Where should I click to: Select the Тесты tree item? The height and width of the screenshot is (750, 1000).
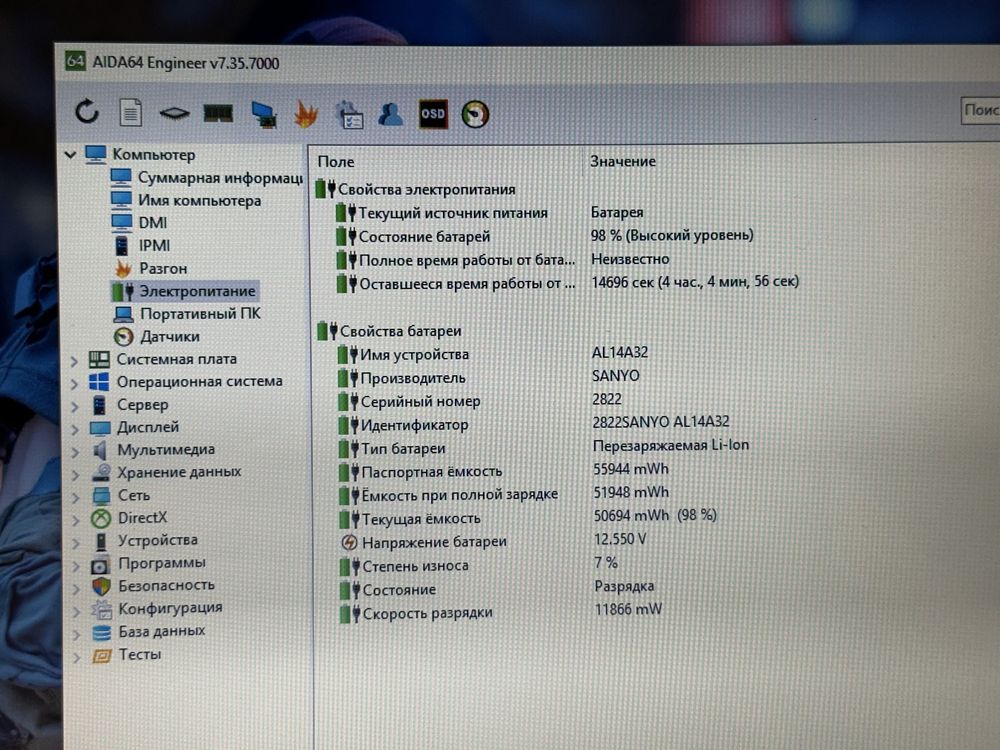coord(127,654)
